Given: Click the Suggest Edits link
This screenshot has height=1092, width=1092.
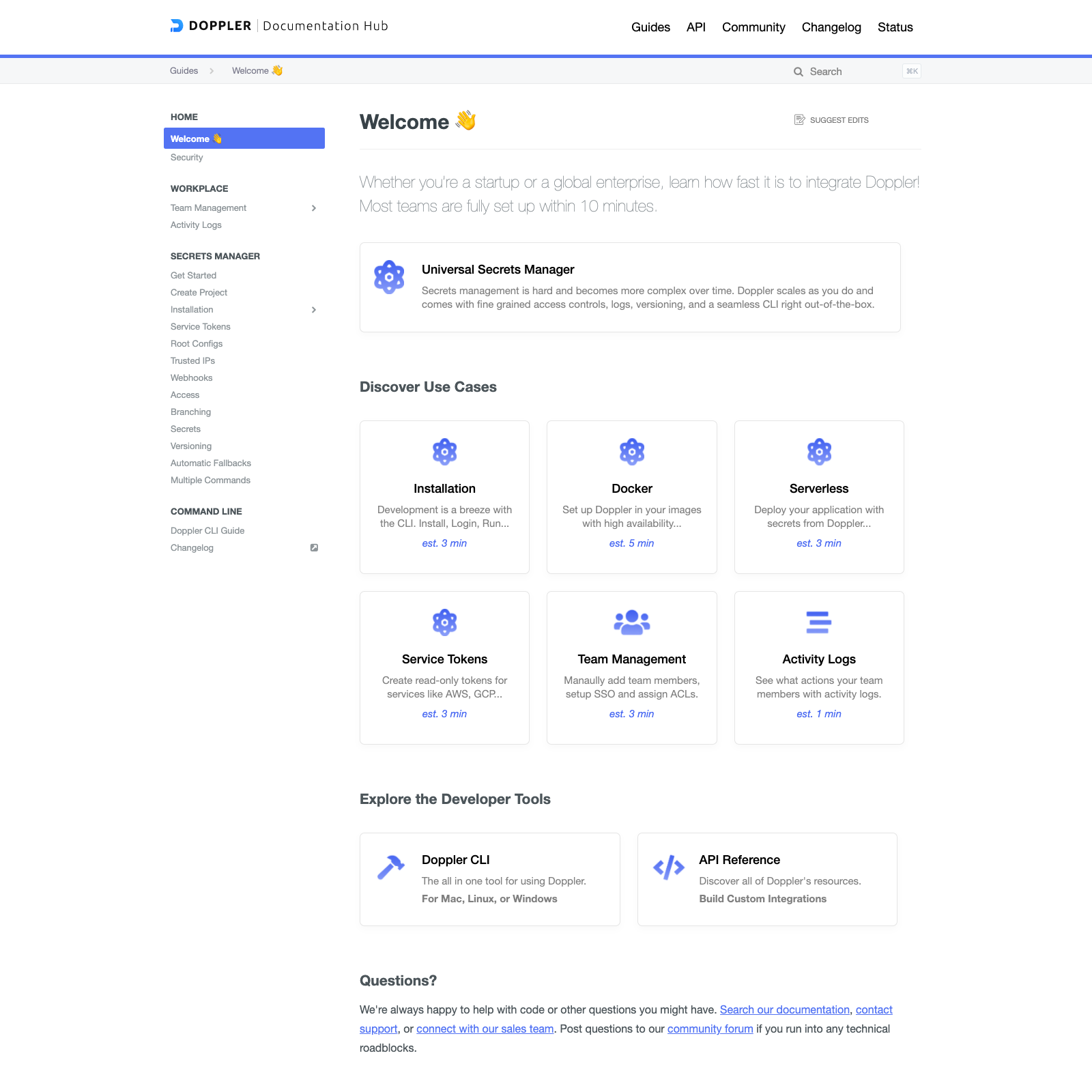Looking at the screenshot, I should 831,120.
